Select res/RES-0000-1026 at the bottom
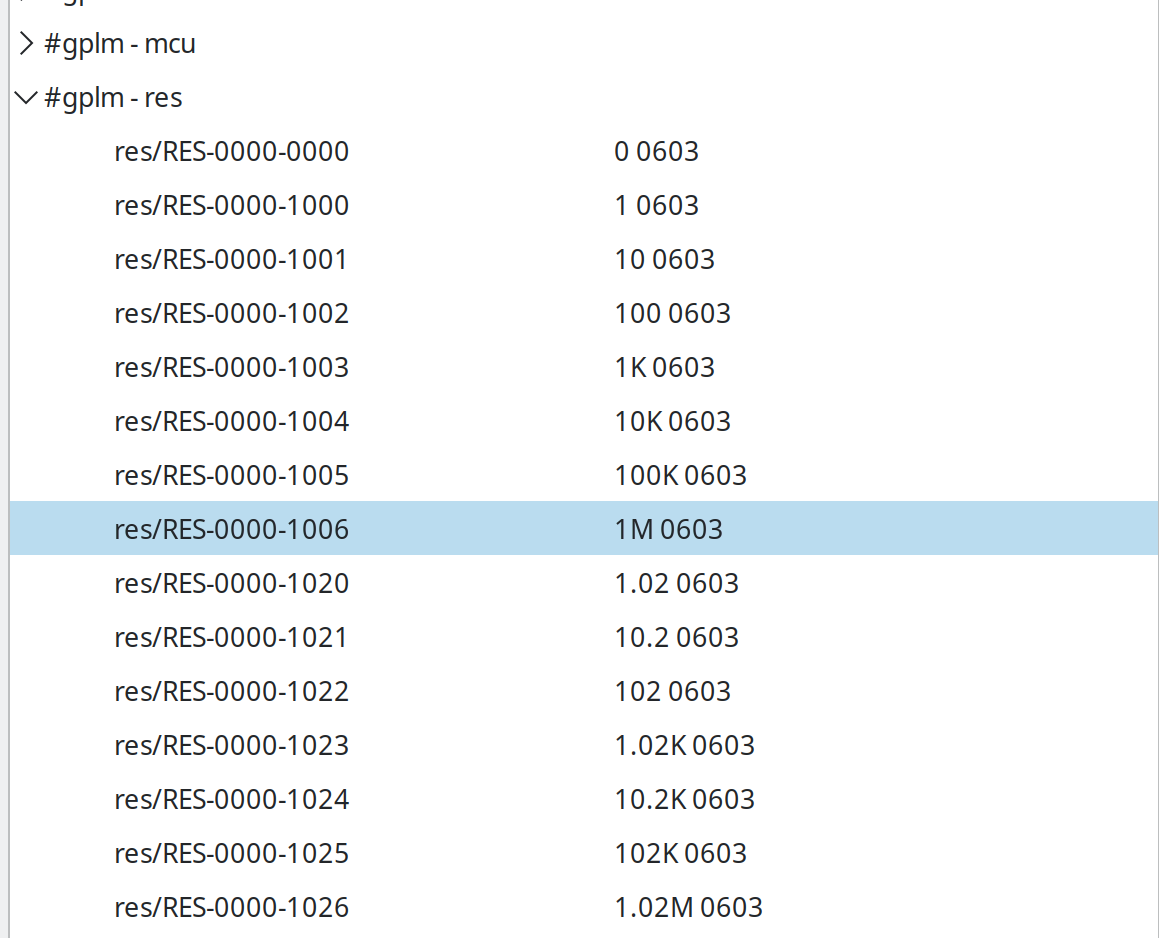The height and width of the screenshot is (938, 1159). [231, 908]
